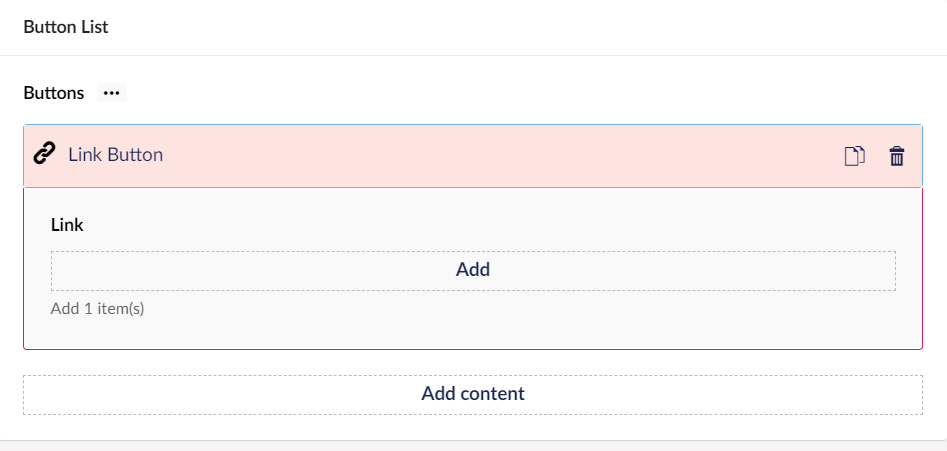Click blank space right of the Buttons ellipsis

[483, 93]
